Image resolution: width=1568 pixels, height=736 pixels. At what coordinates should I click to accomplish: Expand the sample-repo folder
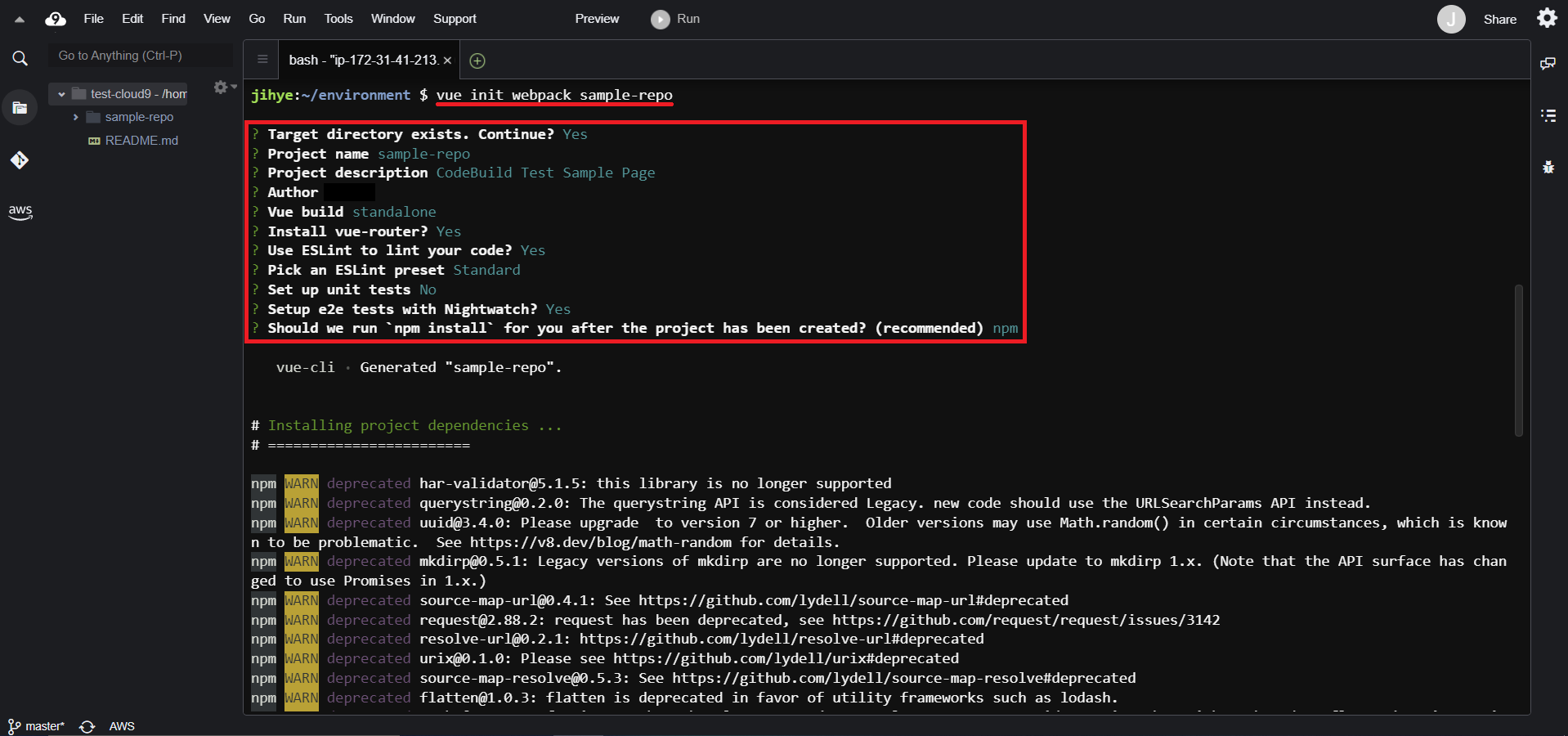click(x=76, y=118)
